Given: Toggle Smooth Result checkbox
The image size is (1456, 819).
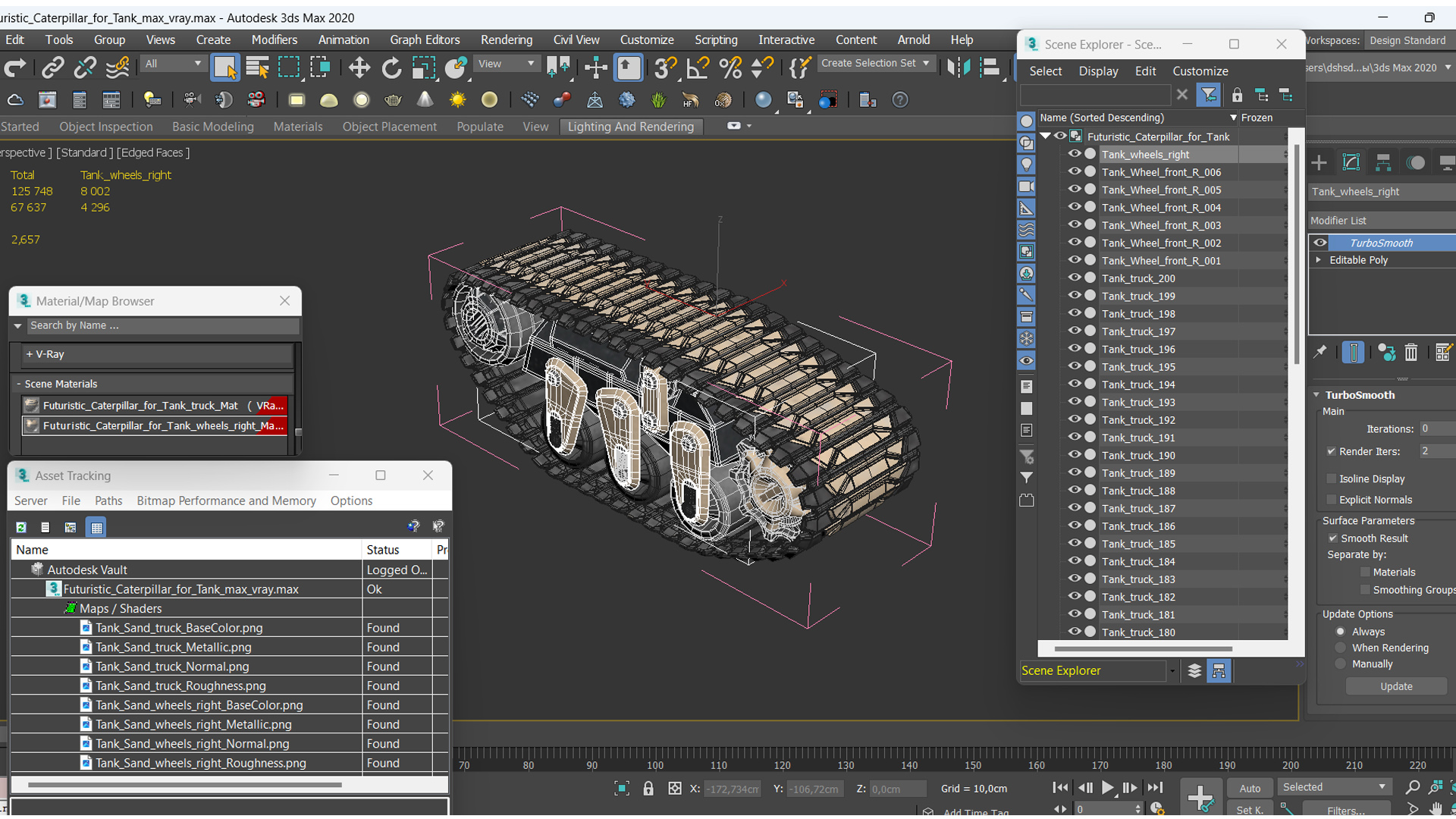Looking at the screenshot, I should (1332, 538).
